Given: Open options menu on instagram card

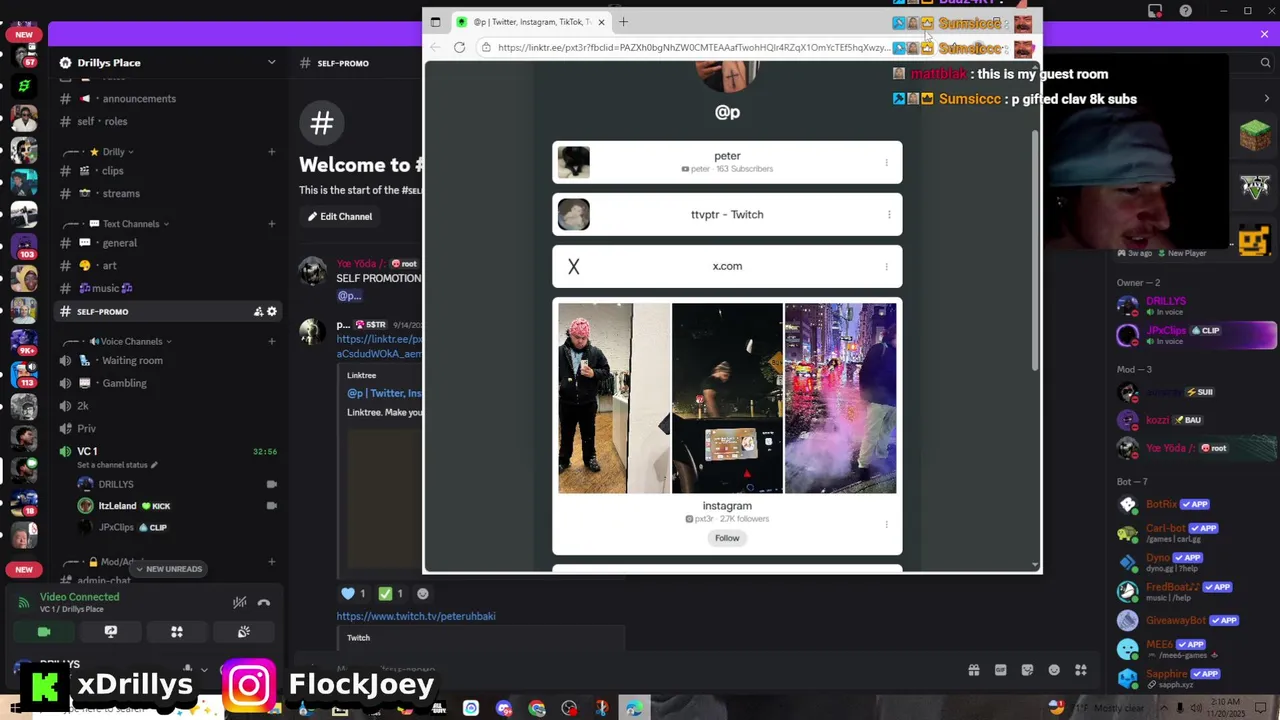Looking at the screenshot, I should (886, 524).
